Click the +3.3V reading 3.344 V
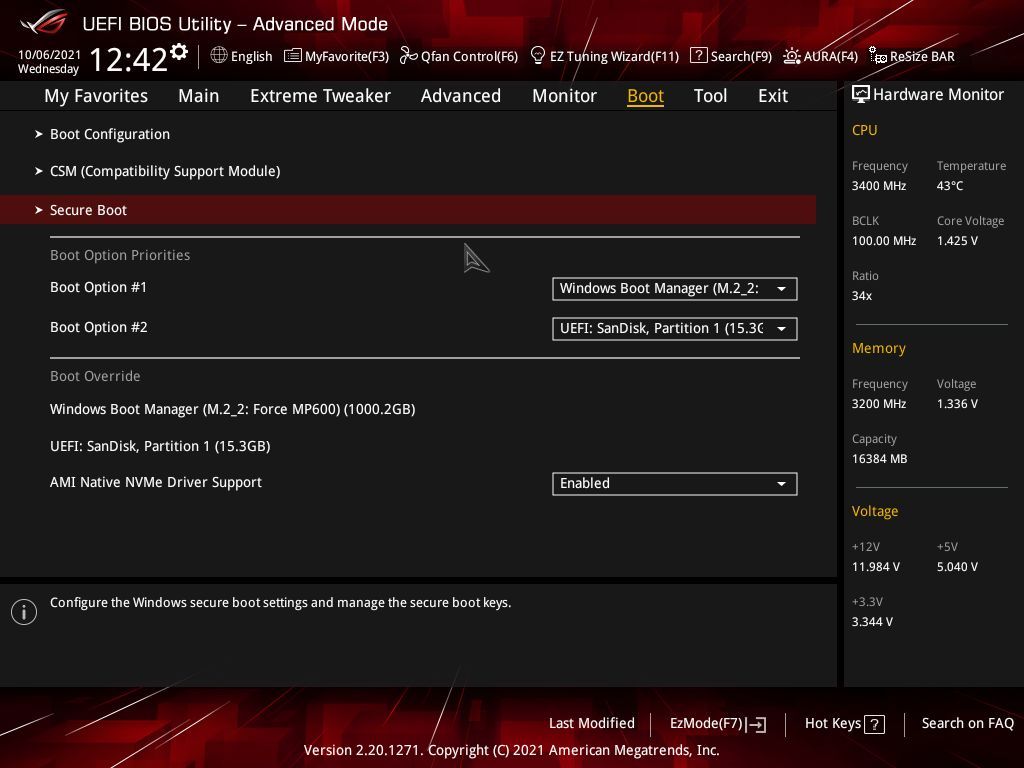The height and width of the screenshot is (768, 1024). tap(872, 622)
